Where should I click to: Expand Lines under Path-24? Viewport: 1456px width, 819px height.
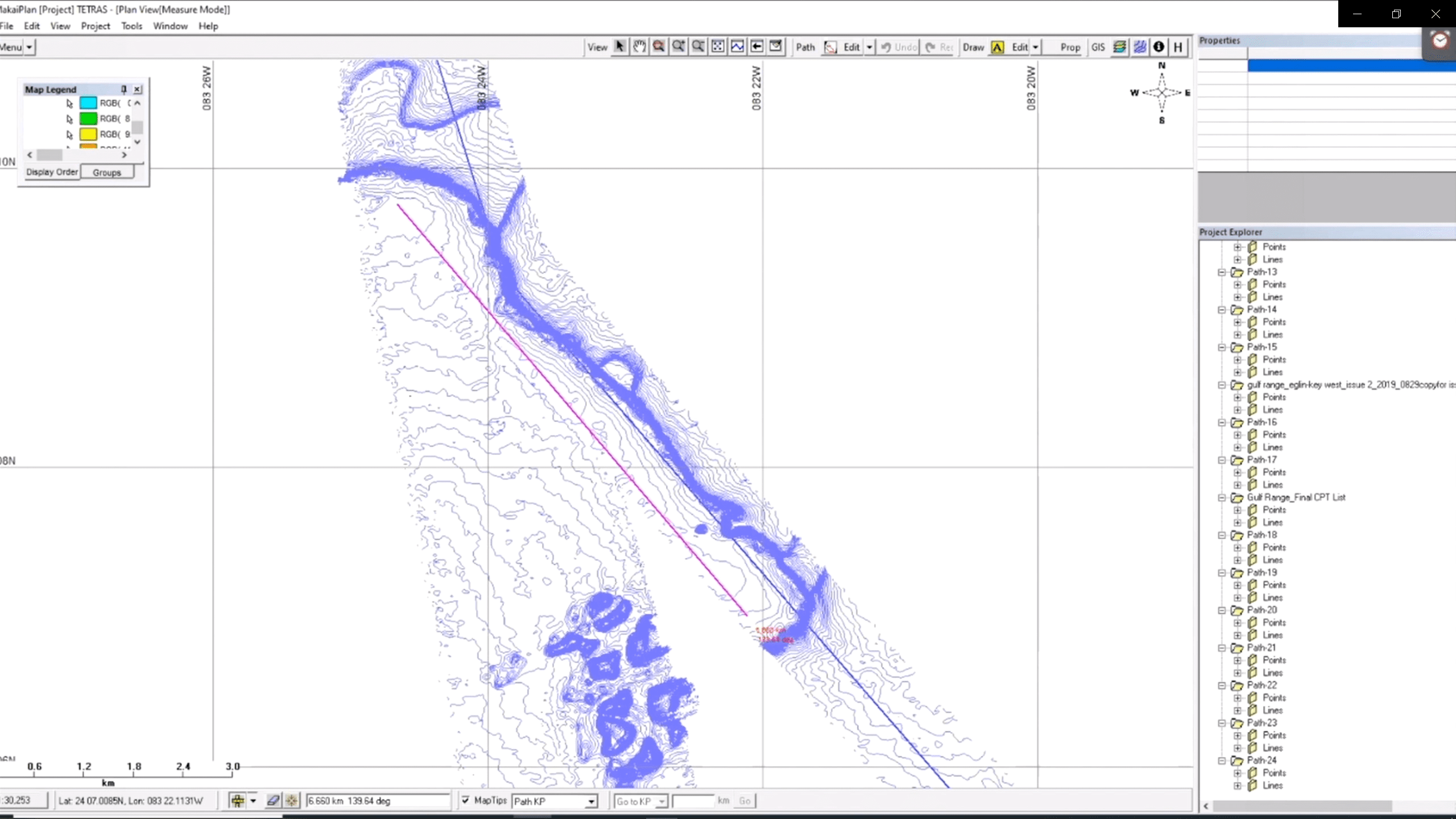click(1237, 785)
